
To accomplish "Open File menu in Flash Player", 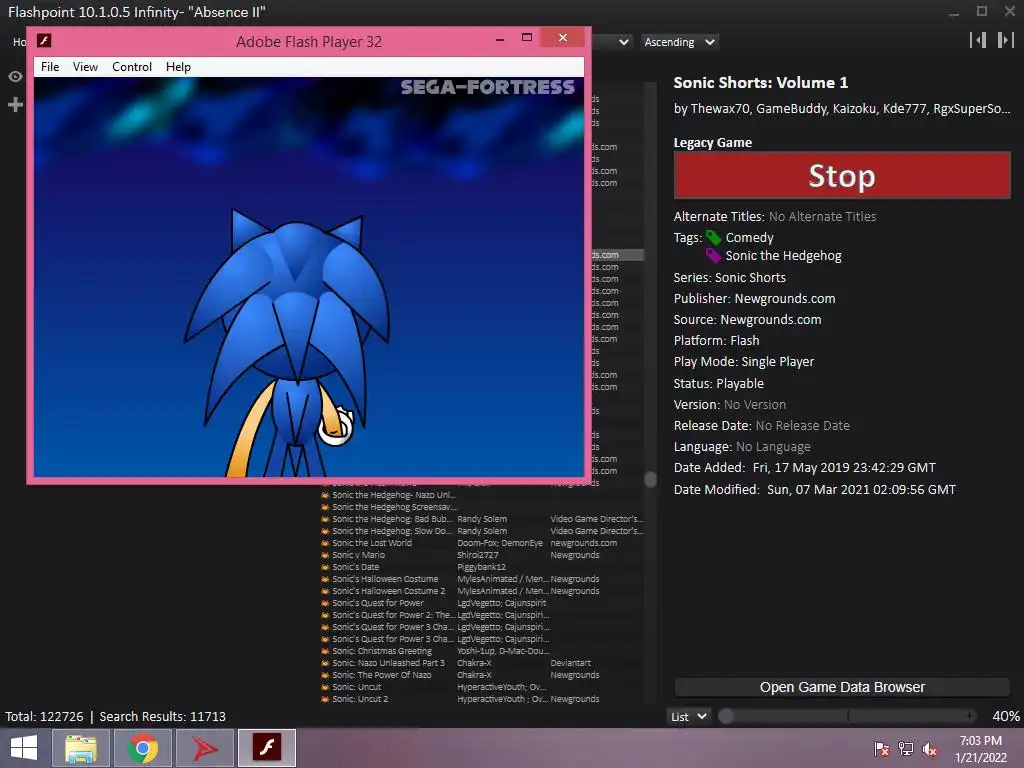I will 50,67.
